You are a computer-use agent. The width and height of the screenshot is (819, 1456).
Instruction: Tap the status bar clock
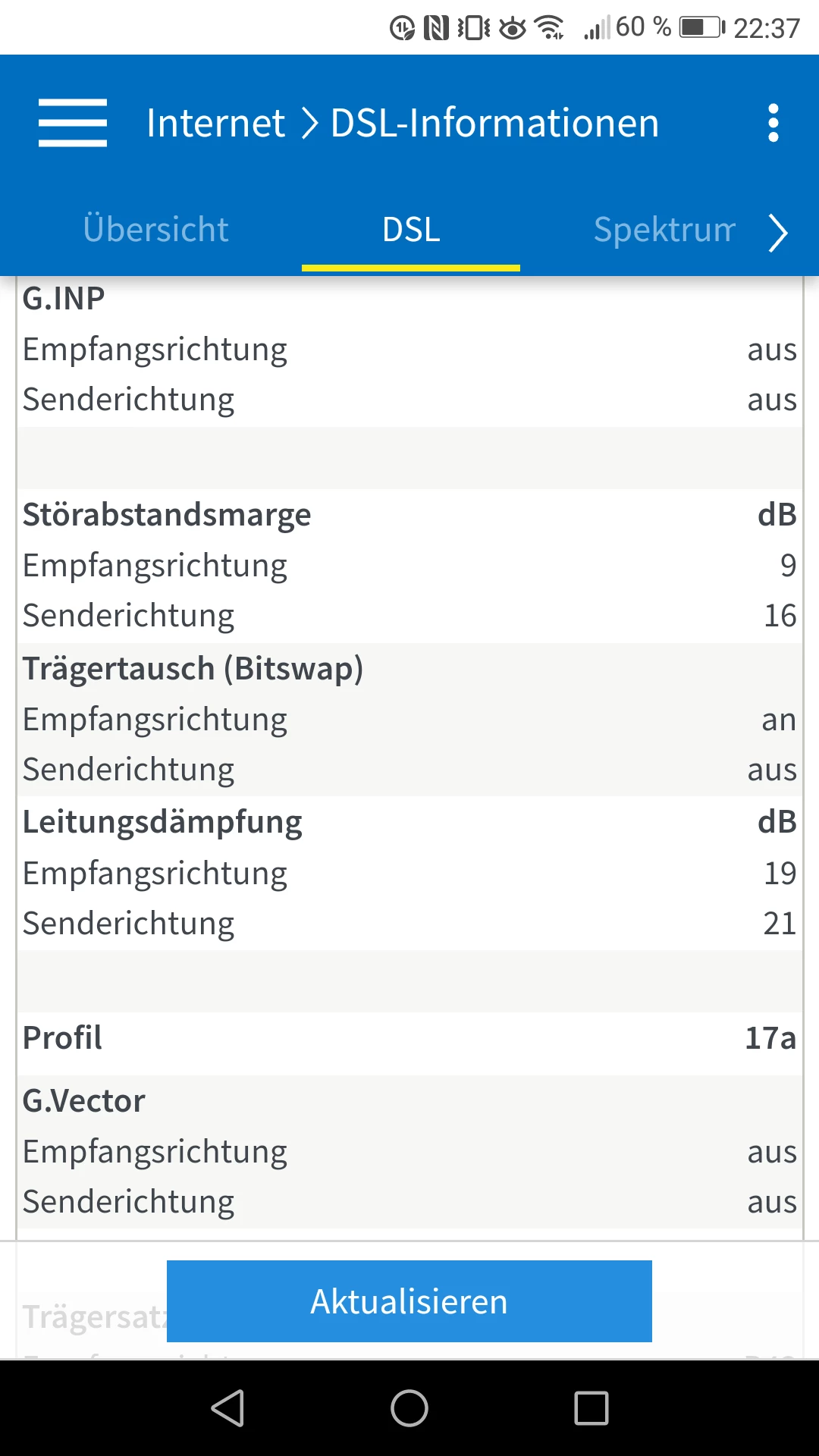pos(767,28)
